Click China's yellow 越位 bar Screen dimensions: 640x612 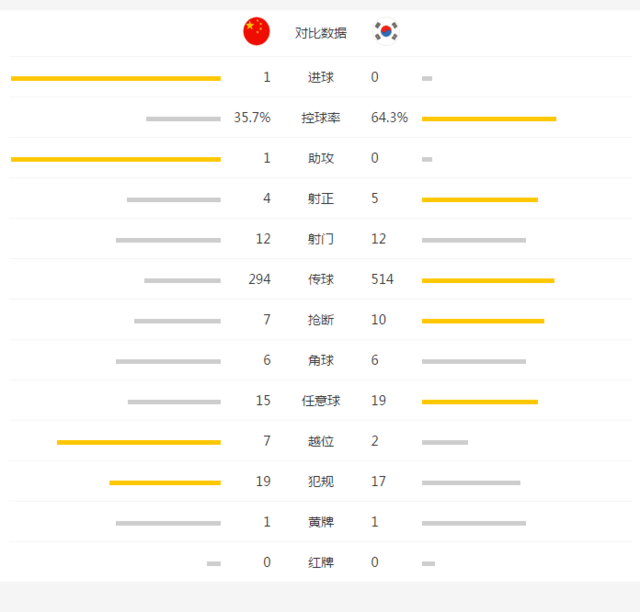[x=138, y=442]
